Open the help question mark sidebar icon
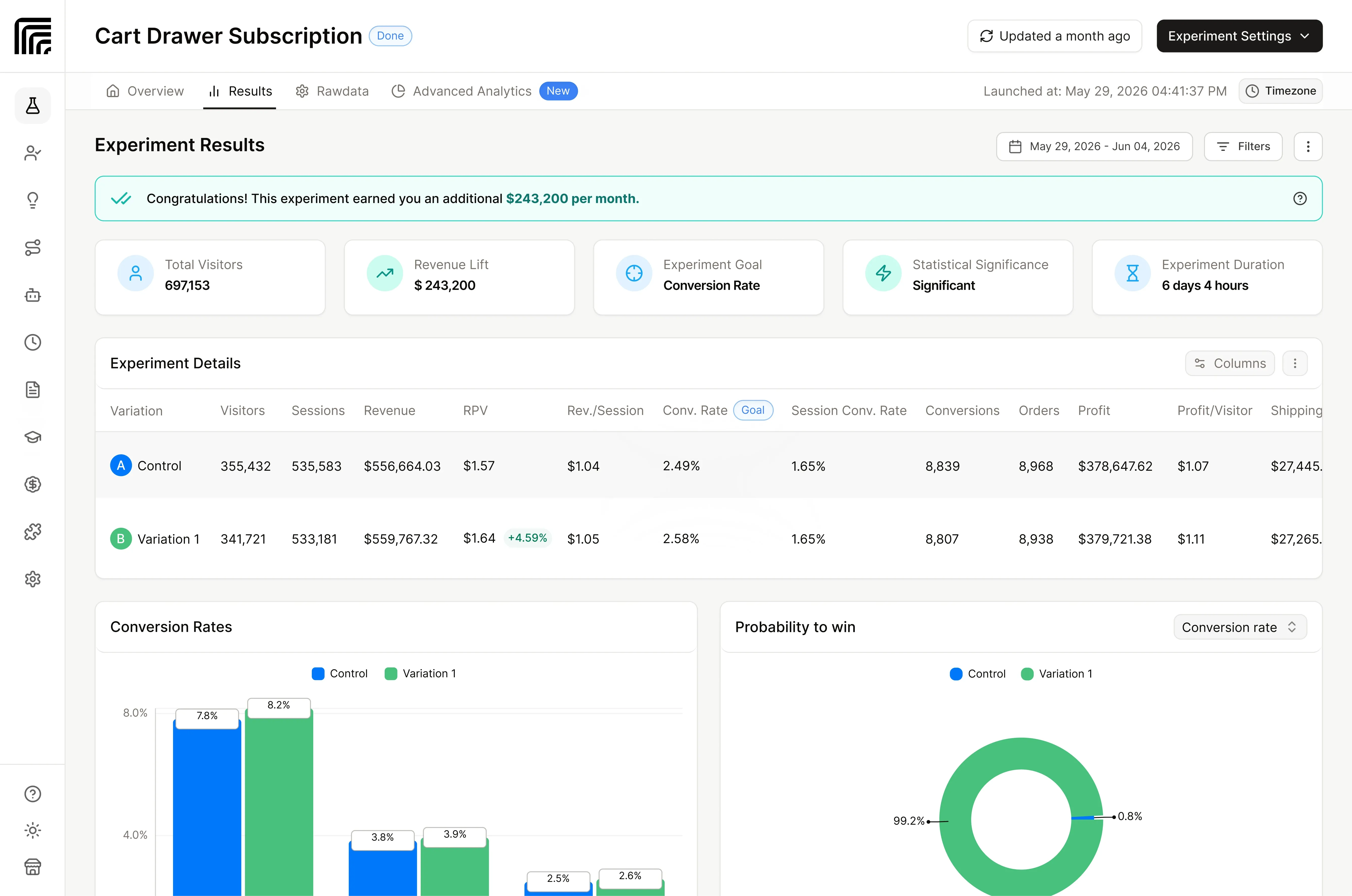This screenshot has height=896, width=1352. point(33,794)
